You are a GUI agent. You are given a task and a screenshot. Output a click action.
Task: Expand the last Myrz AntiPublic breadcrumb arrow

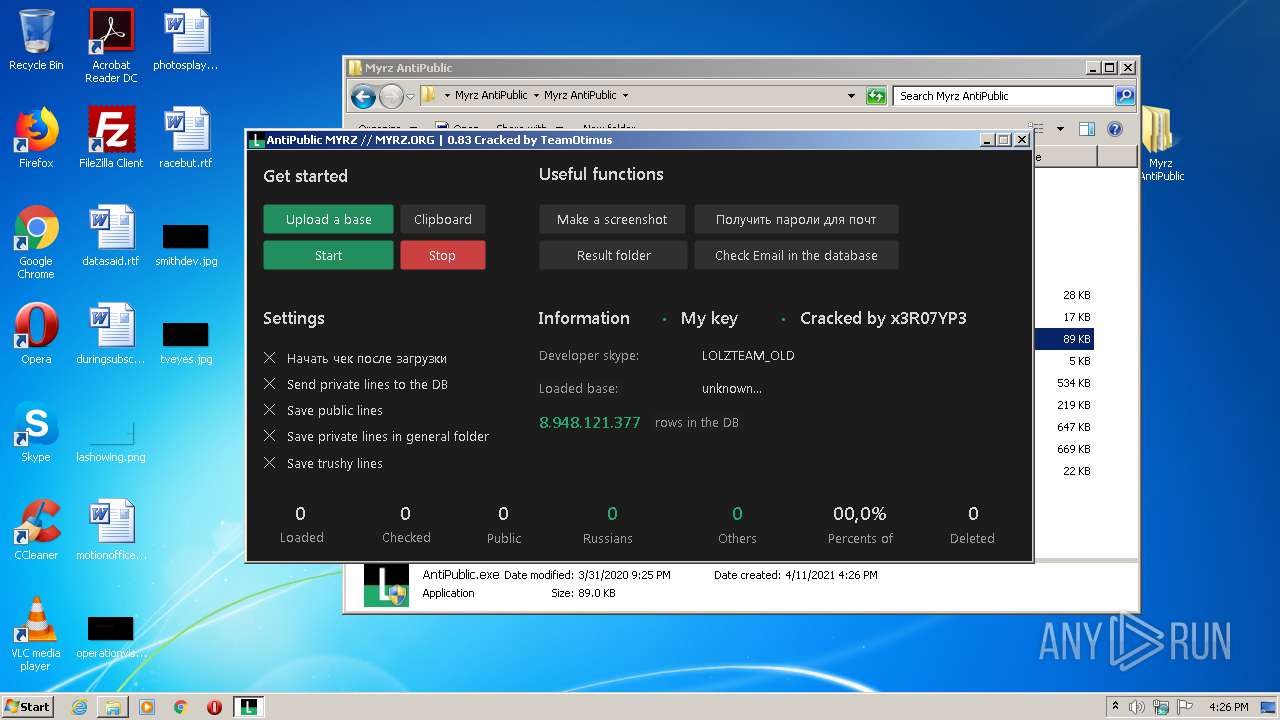(625, 96)
